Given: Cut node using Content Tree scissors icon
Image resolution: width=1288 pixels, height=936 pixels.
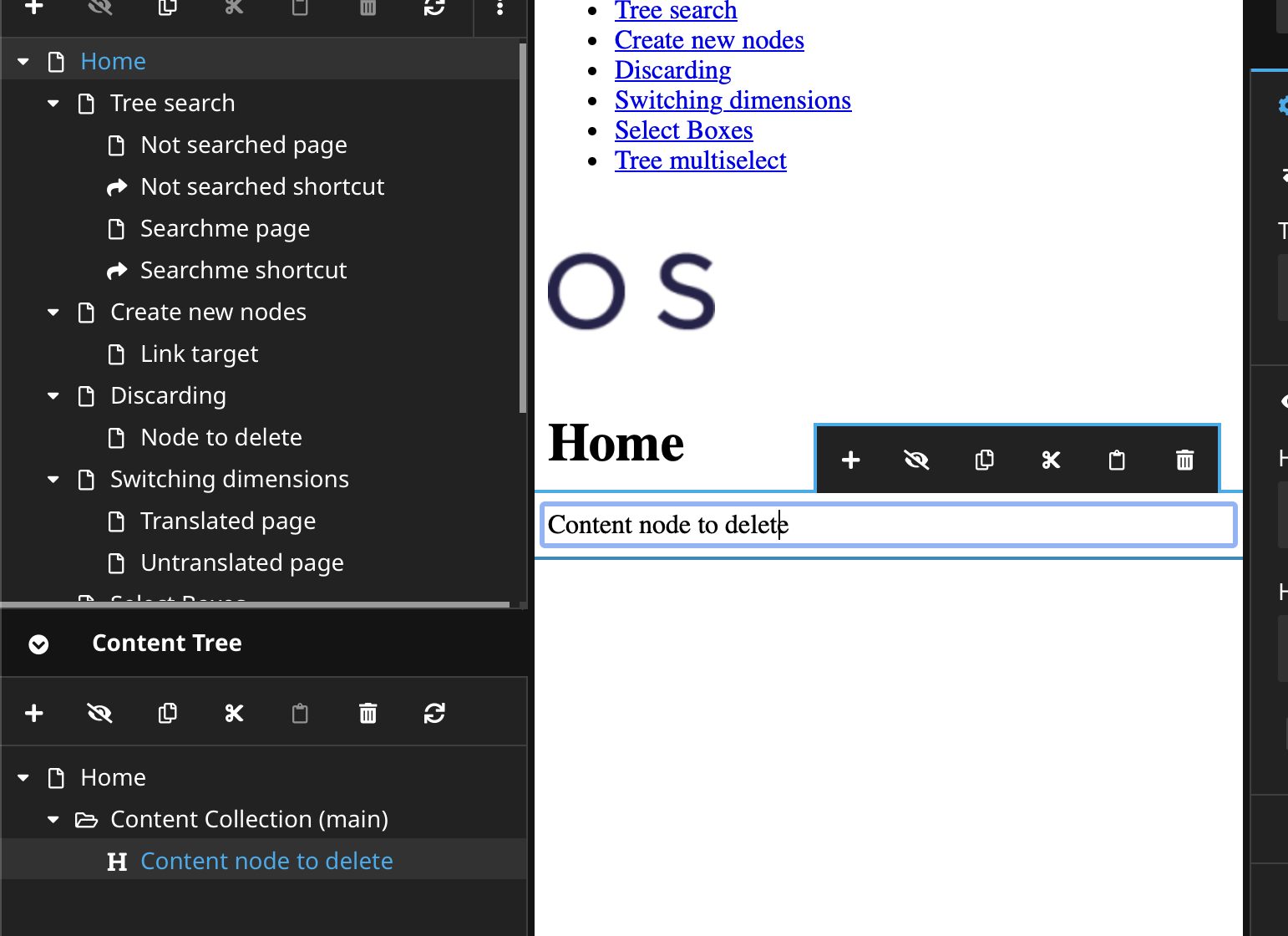Looking at the screenshot, I should tap(234, 713).
